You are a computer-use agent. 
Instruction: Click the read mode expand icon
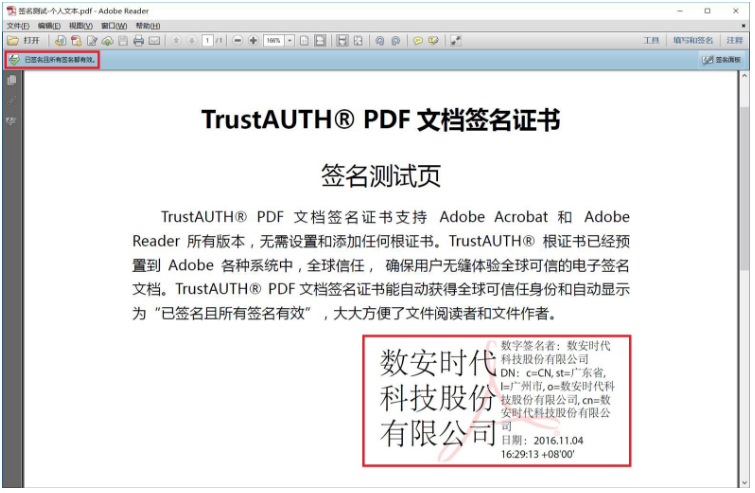pos(456,41)
